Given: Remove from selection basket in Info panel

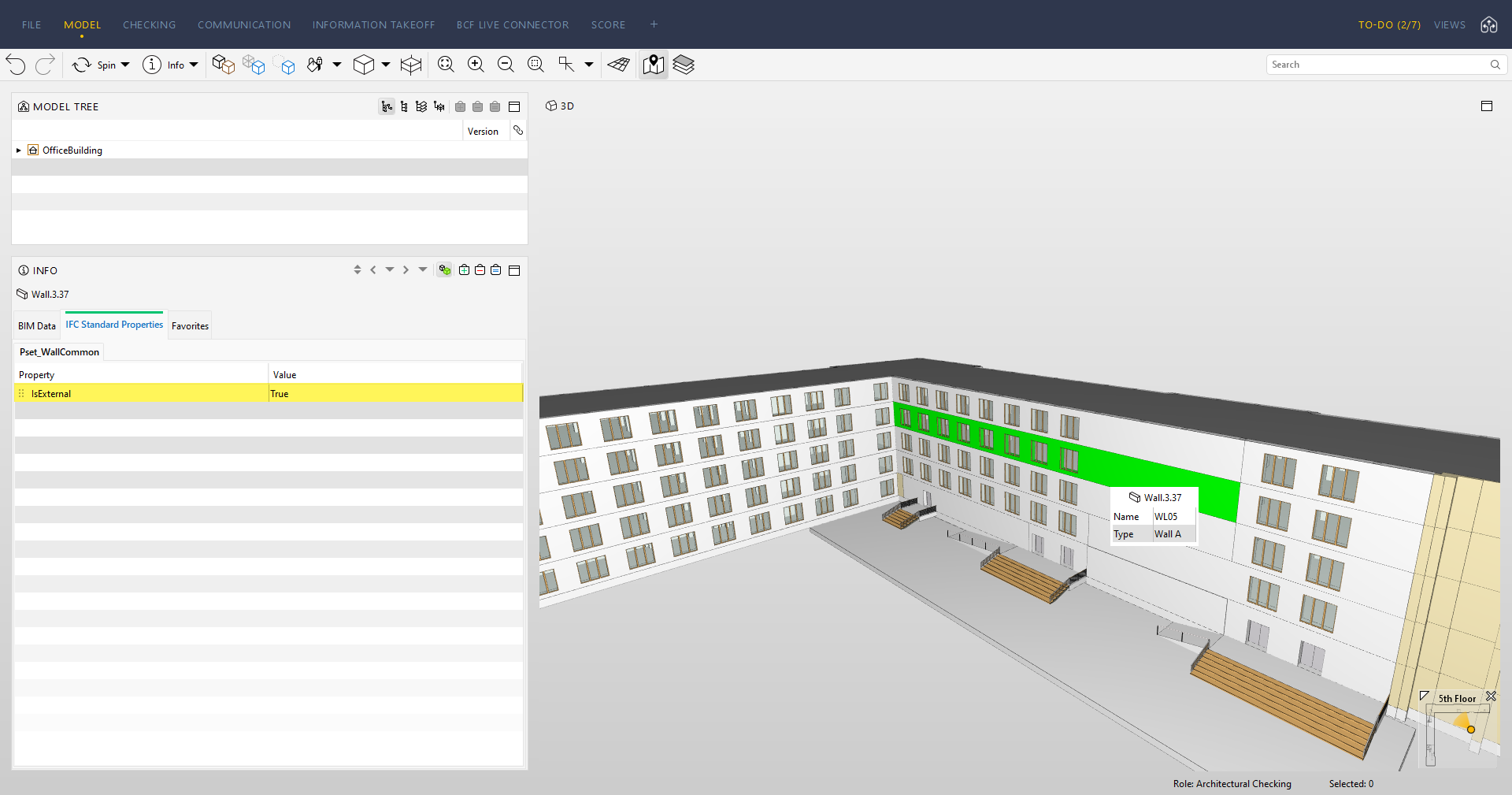Looking at the screenshot, I should tap(480, 270).
